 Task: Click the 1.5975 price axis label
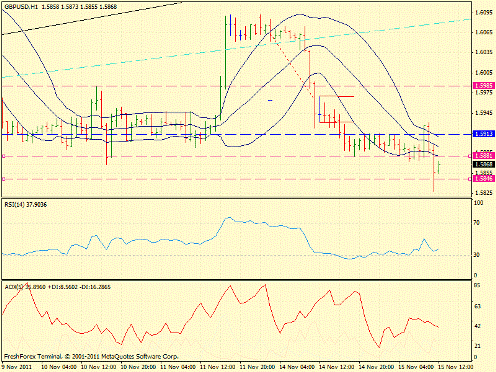pyautogui.click(x=484, y=93)
